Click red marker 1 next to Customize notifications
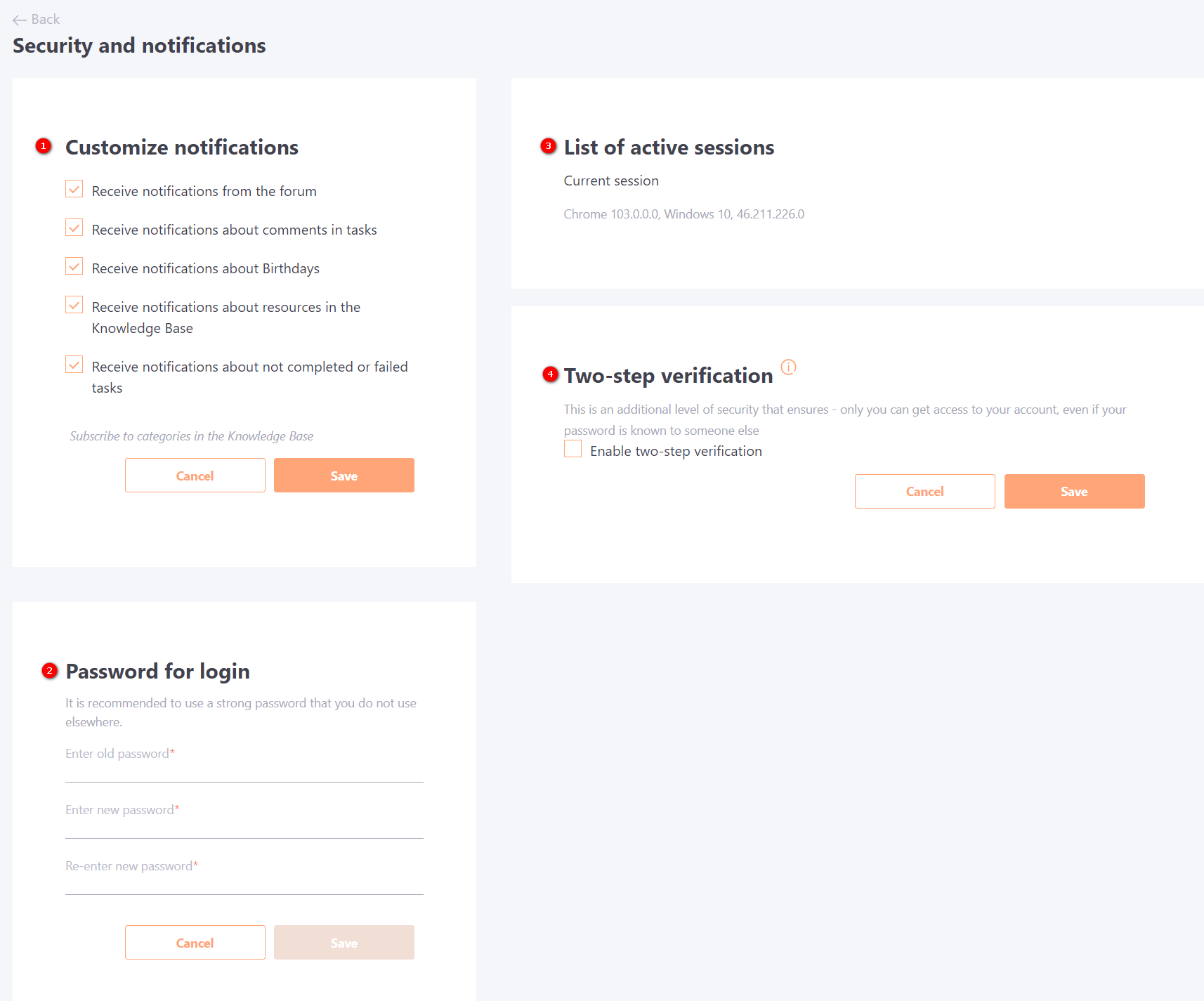This screenshot has height=1001, width=1204. 44,146
